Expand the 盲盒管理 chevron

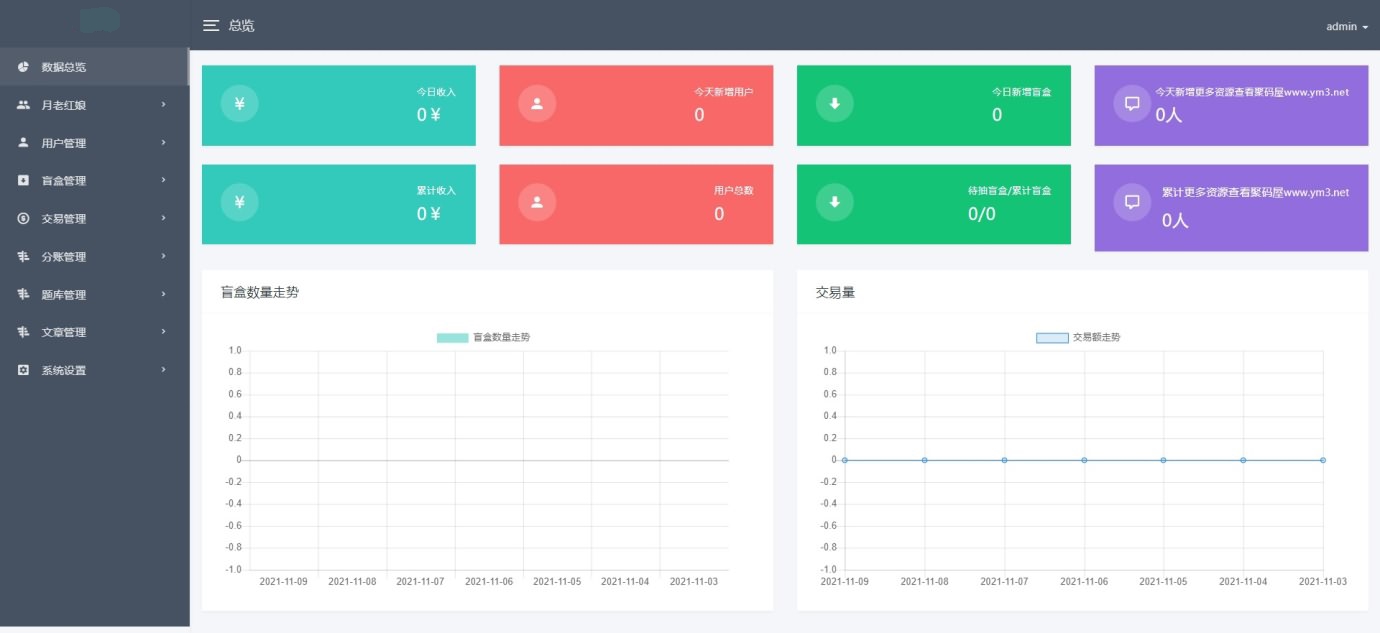click(163, 181)
